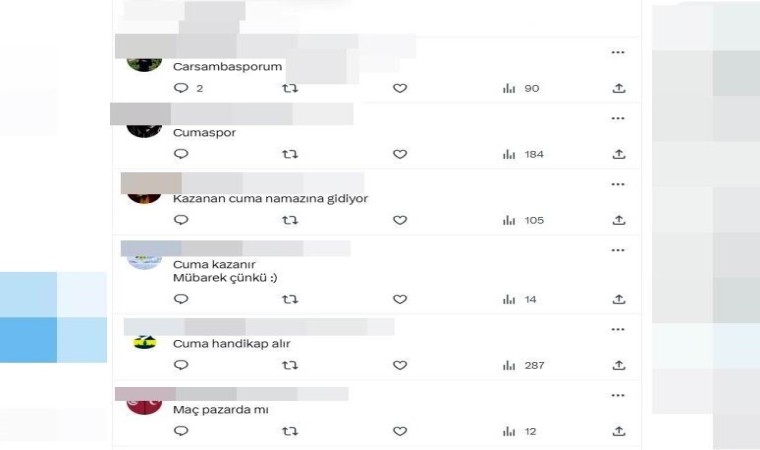The width and height of the screenshot is (760, 450).
Task: Open the Cuma handikap alır tweet text
Action: [x=231, y=344]
